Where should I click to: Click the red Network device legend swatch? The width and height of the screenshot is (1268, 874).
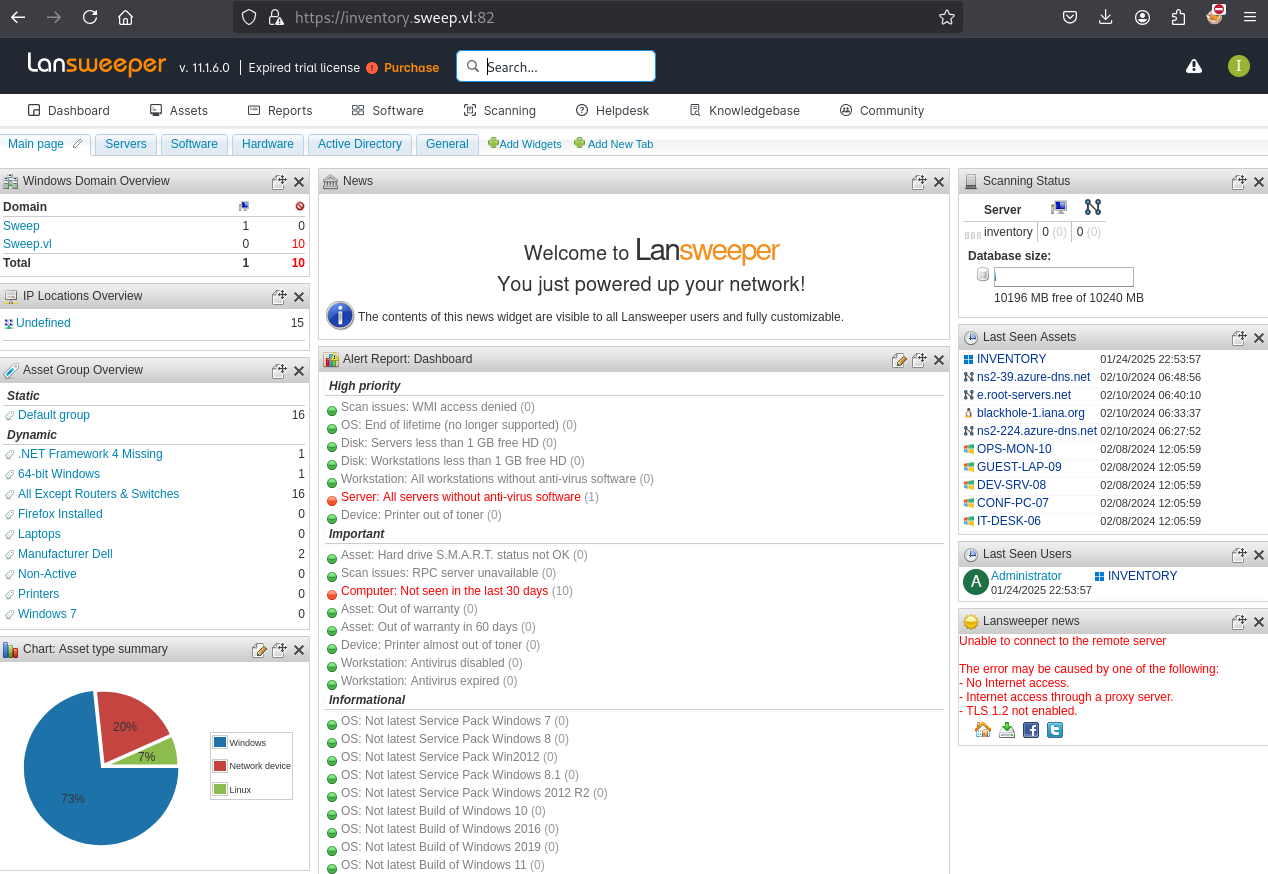pos(220,766)
